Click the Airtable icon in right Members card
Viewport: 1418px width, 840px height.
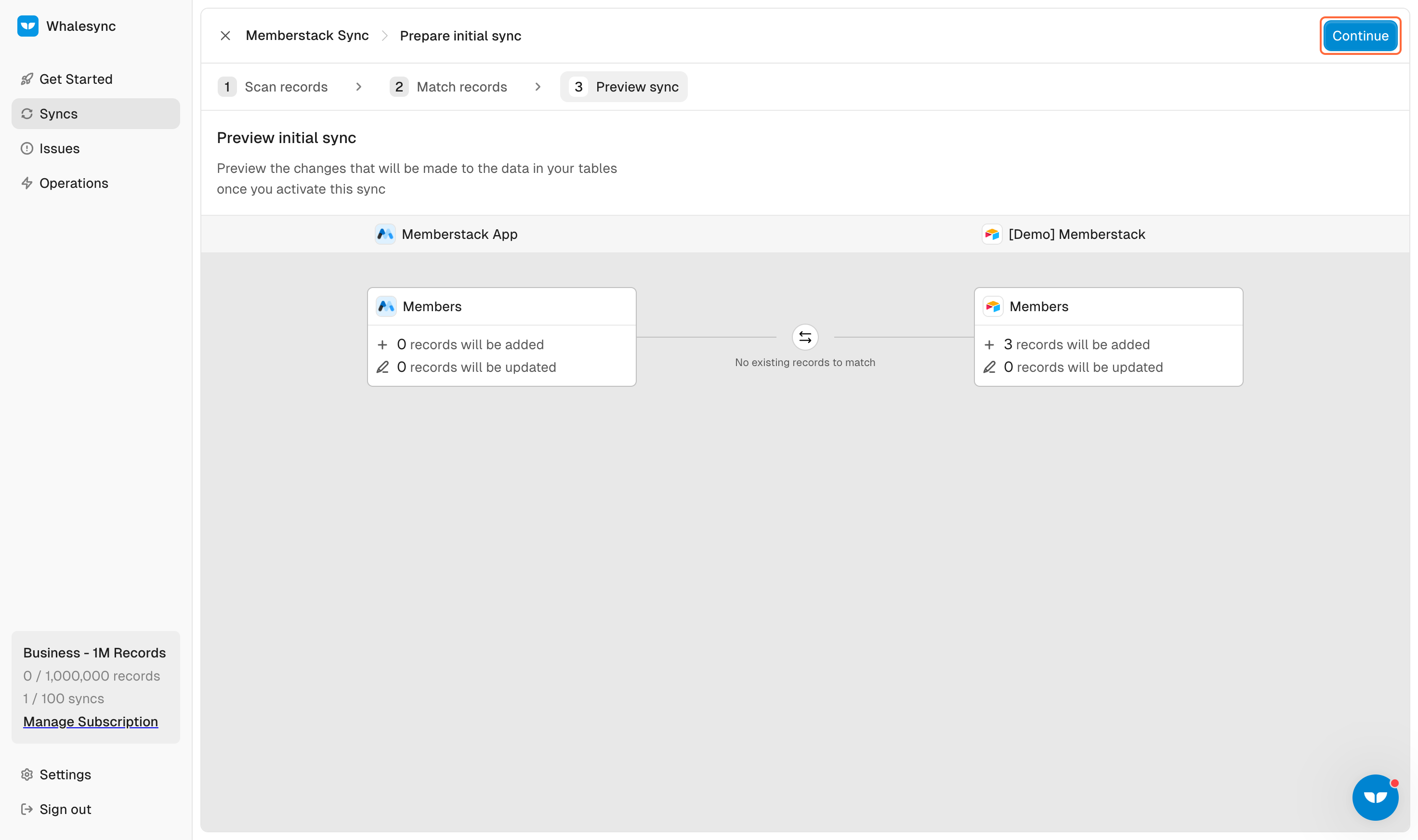993,306
